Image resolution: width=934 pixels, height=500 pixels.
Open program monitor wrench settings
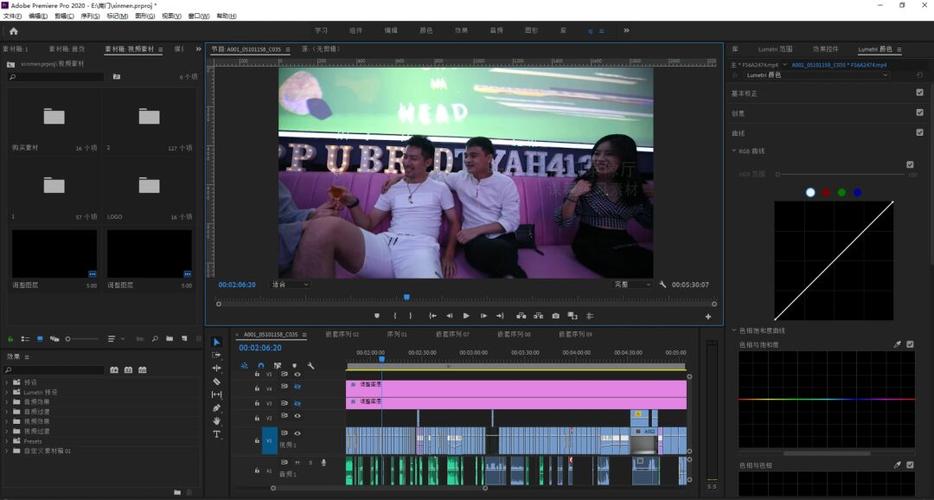click(x=663, y=285)
